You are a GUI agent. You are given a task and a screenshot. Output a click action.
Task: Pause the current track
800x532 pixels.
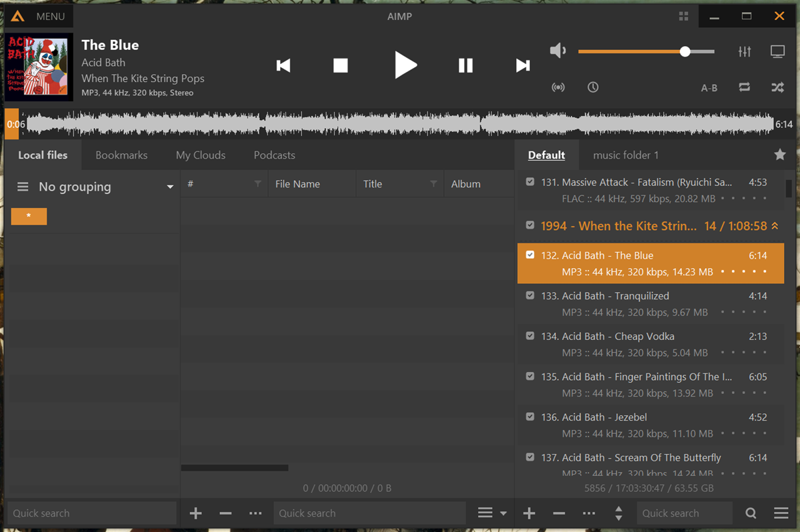click(465, 65)
